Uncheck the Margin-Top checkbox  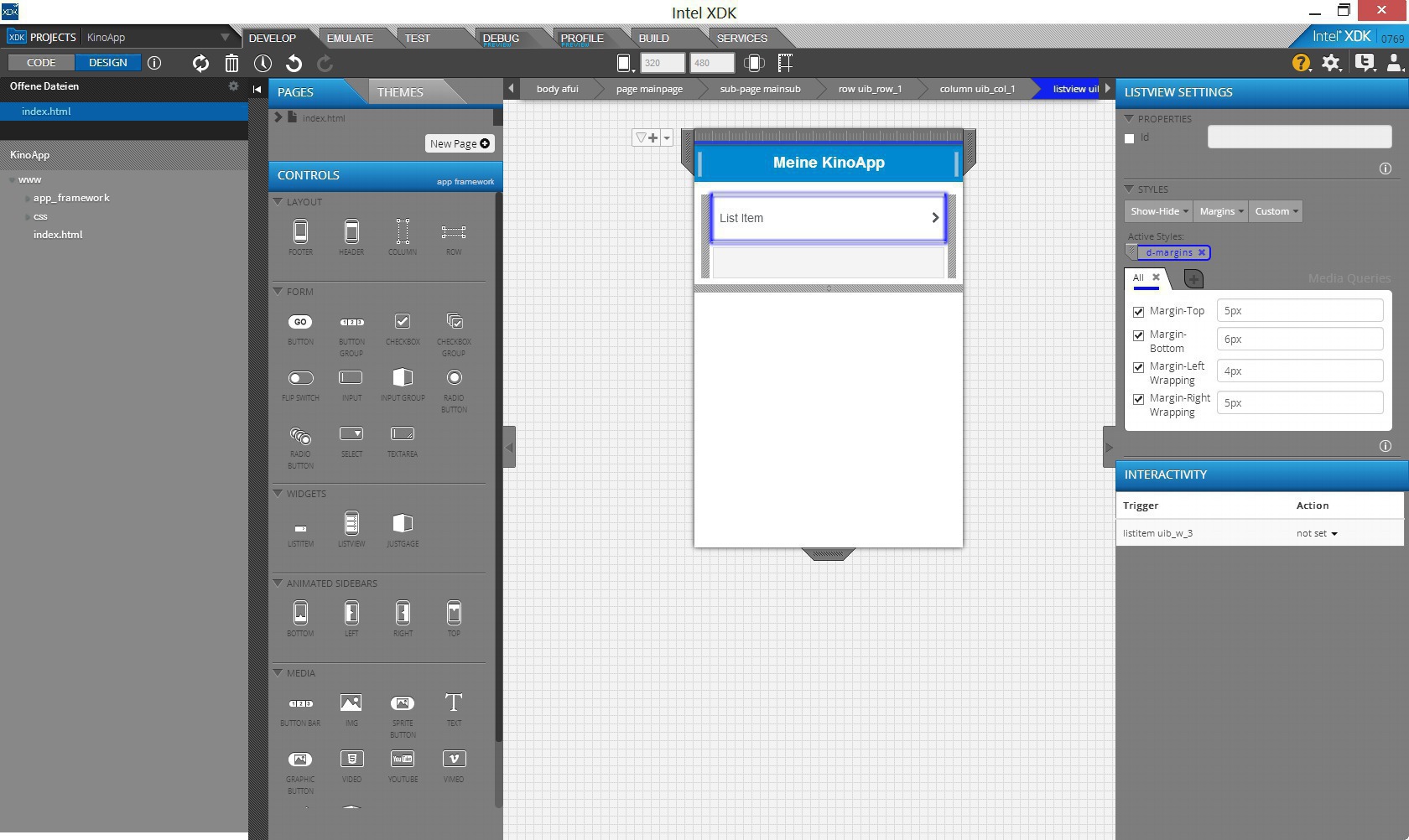point(1138,312)
